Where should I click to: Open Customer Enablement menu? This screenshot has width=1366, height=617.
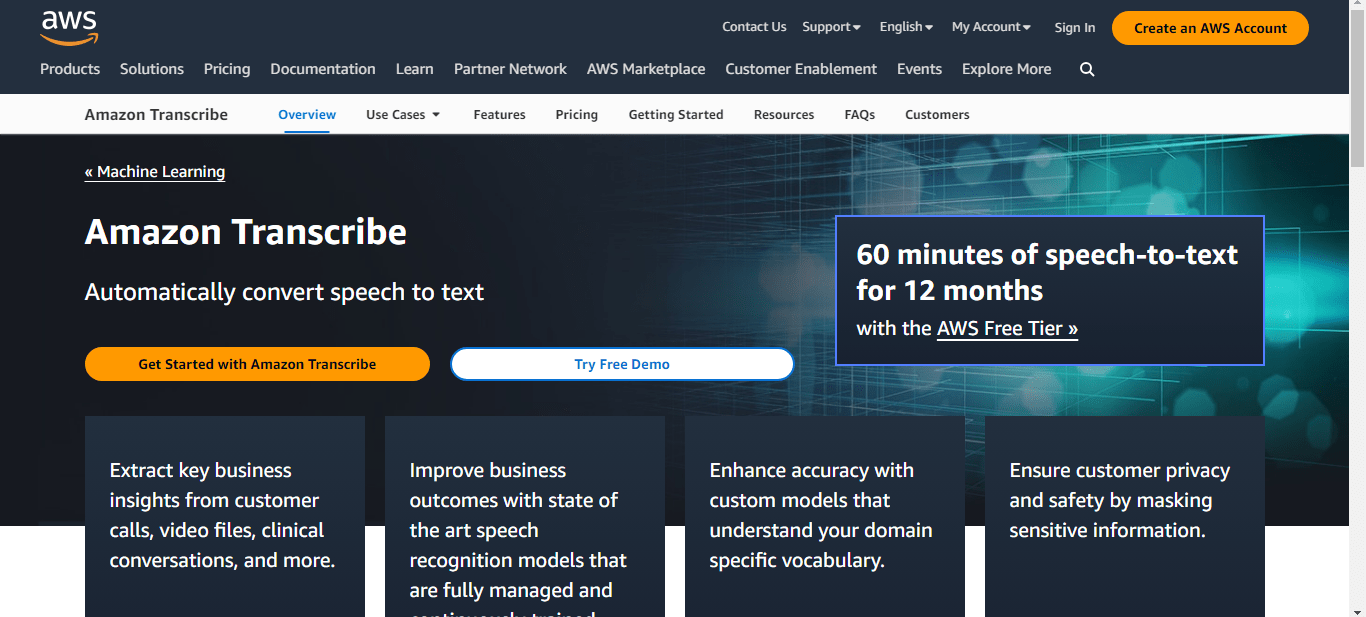(801, 69)
